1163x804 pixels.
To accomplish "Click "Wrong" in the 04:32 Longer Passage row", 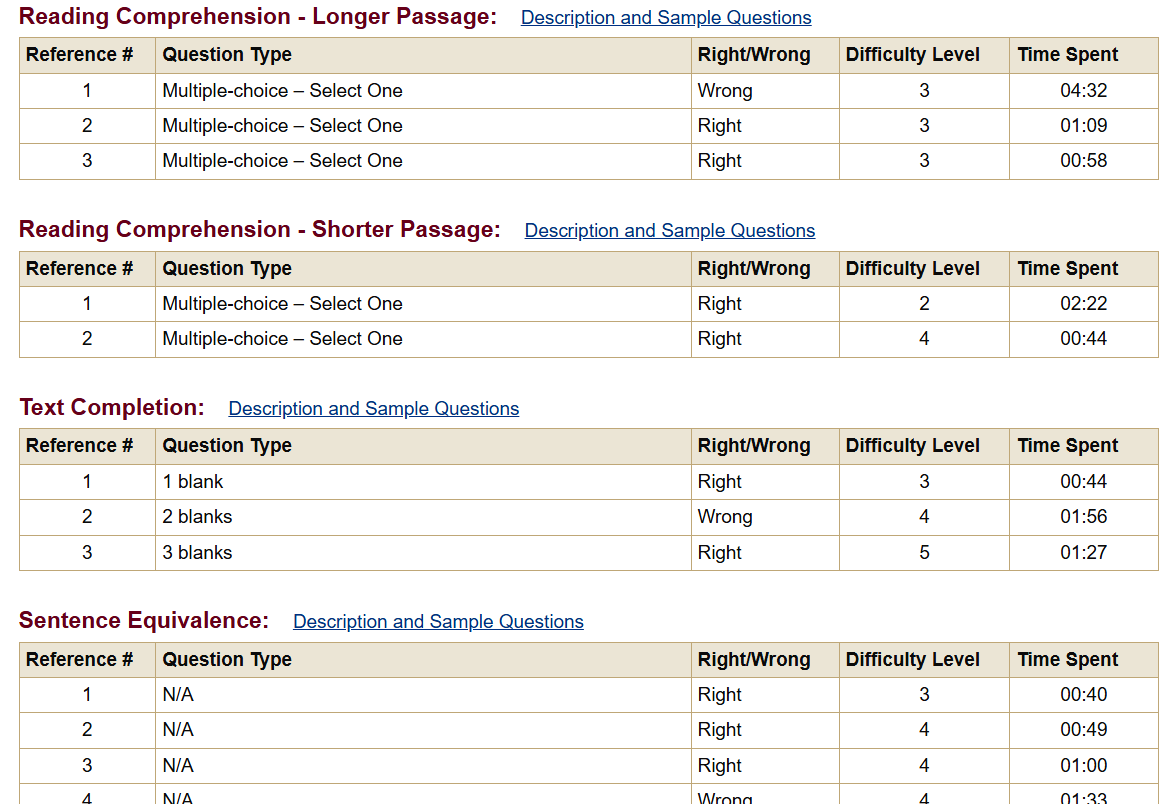I will click(x=725, y=90).
